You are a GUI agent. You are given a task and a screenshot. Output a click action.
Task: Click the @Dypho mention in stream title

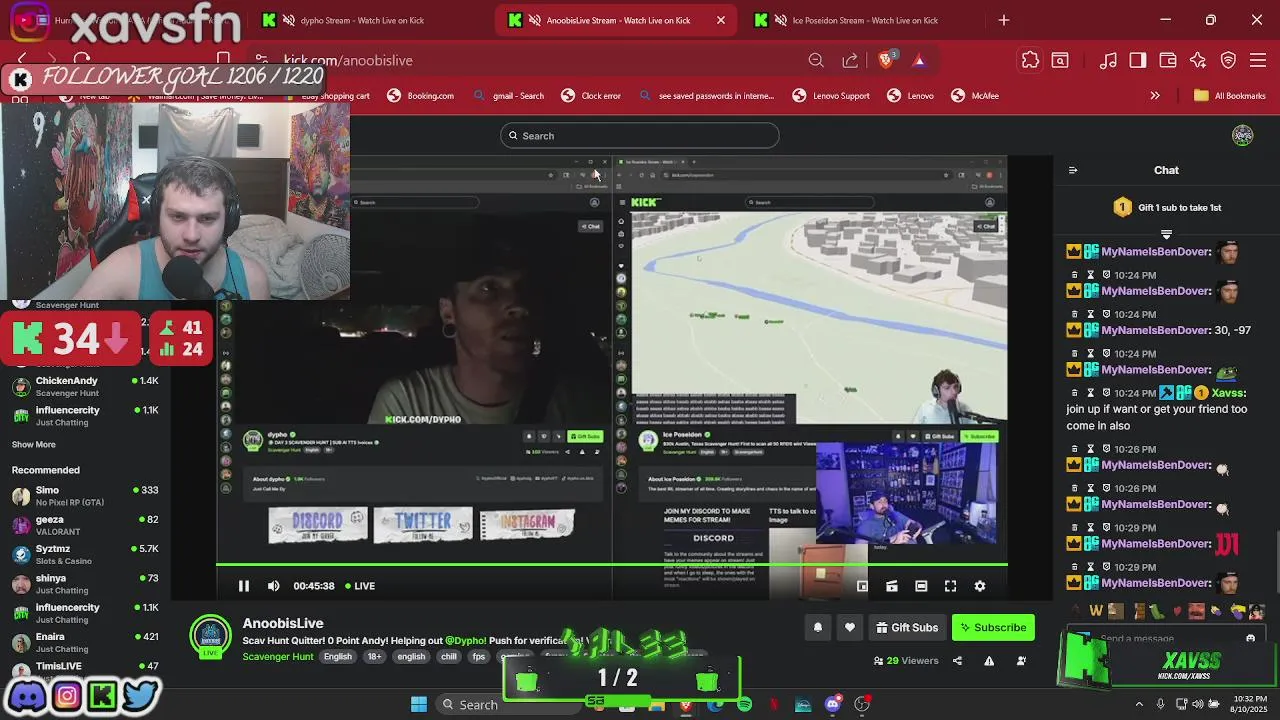(465, 640)
